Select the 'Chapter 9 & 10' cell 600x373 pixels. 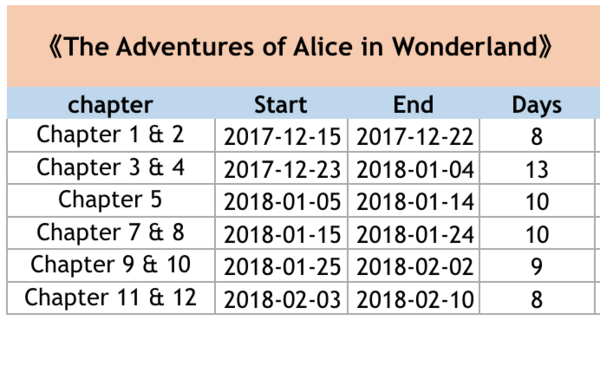(x=111, y=265)
